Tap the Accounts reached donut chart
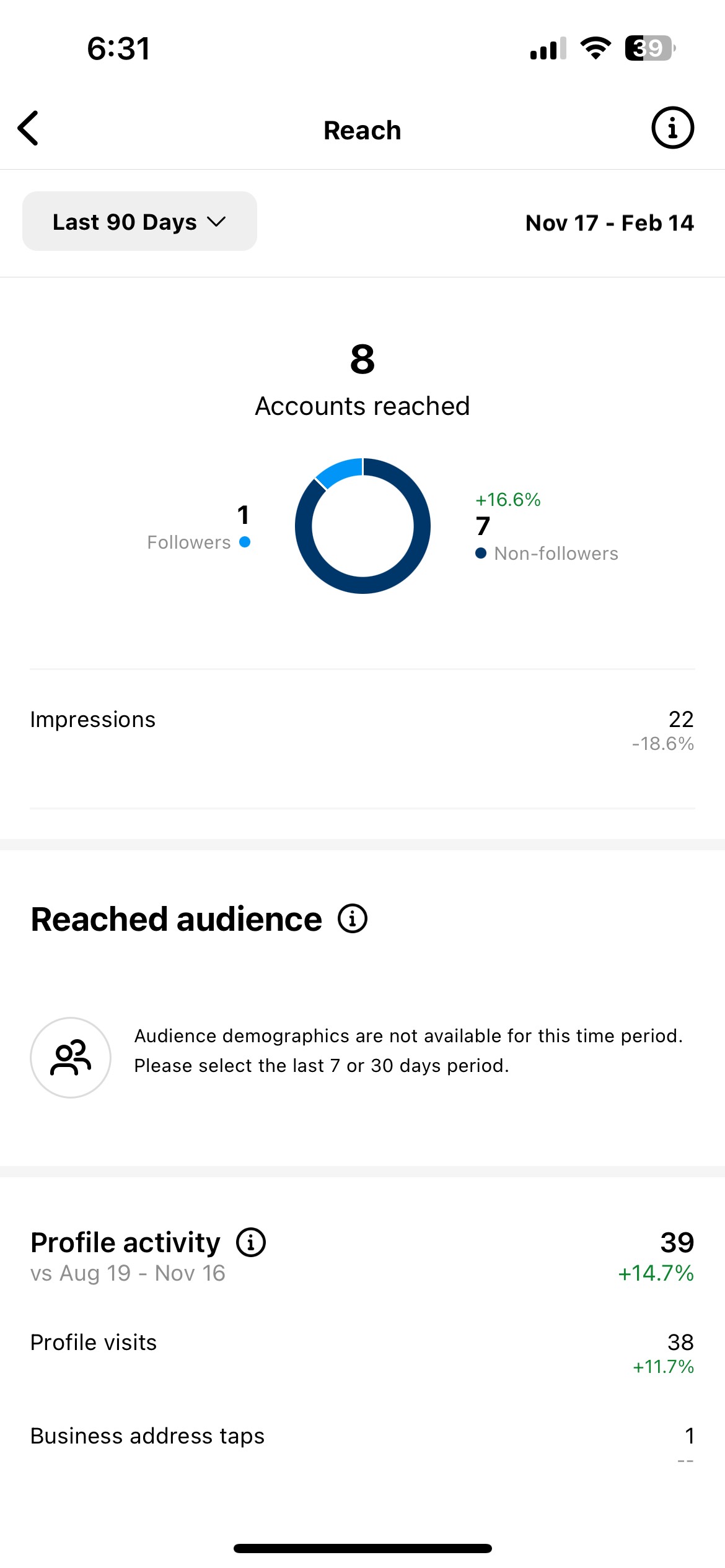The height and width of the screenshot is (1568, 725). pos(362,526)
